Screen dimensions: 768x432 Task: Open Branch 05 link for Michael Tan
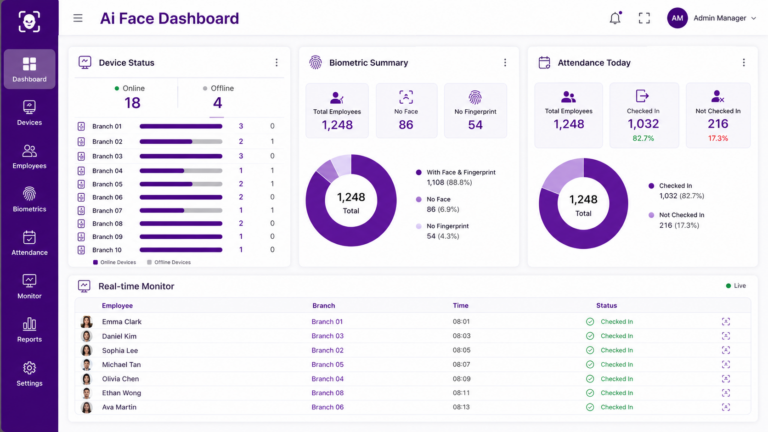coord(328,364)
